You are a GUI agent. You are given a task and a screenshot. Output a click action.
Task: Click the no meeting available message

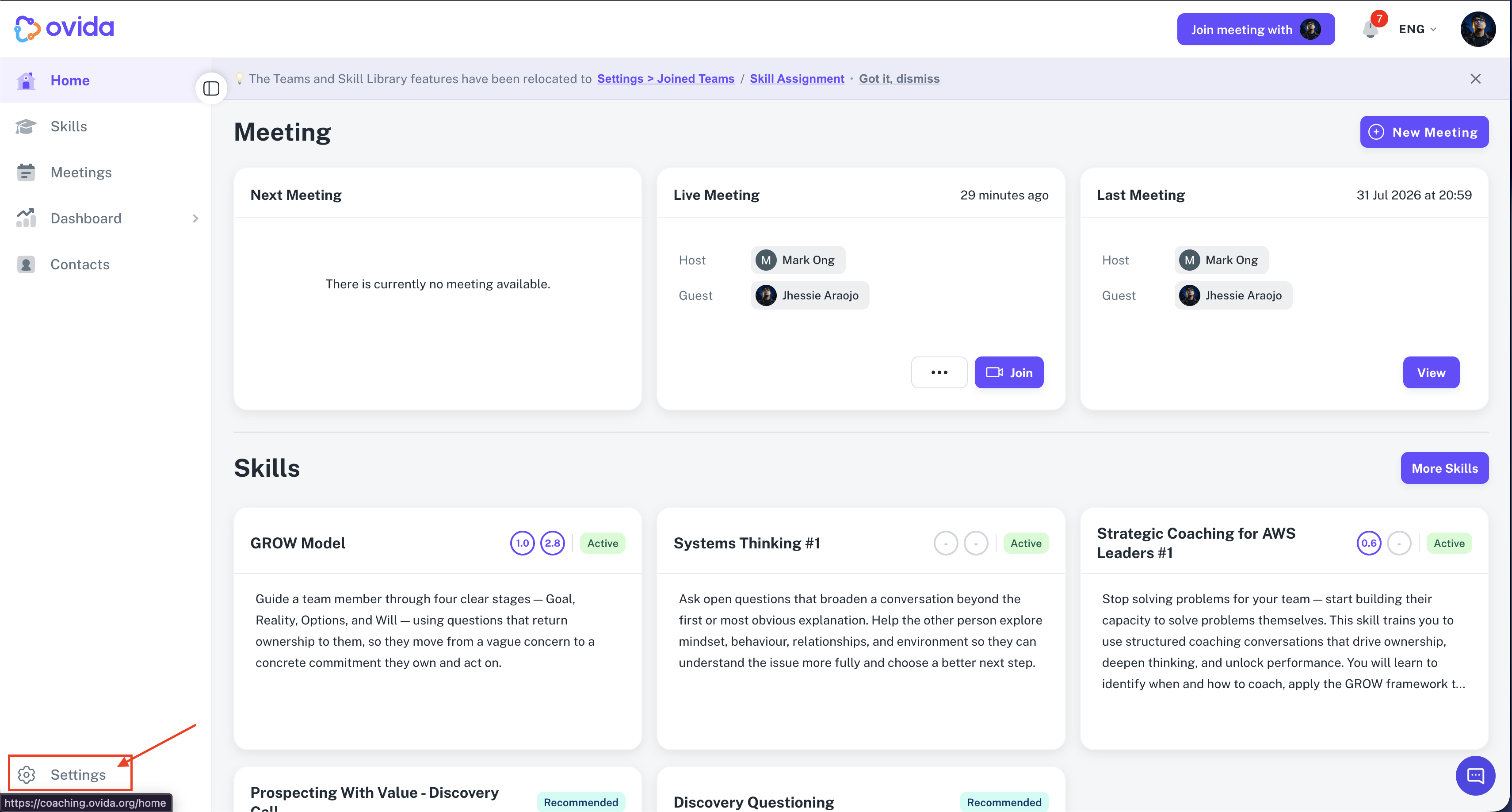click(438, 284)
